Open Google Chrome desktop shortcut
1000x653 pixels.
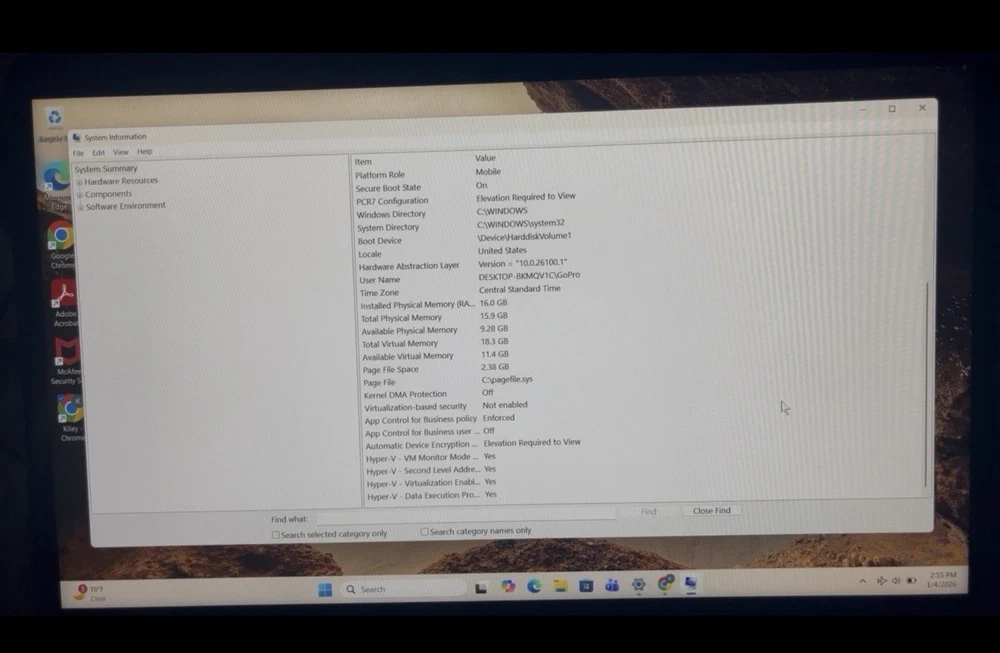click(61, 237)
